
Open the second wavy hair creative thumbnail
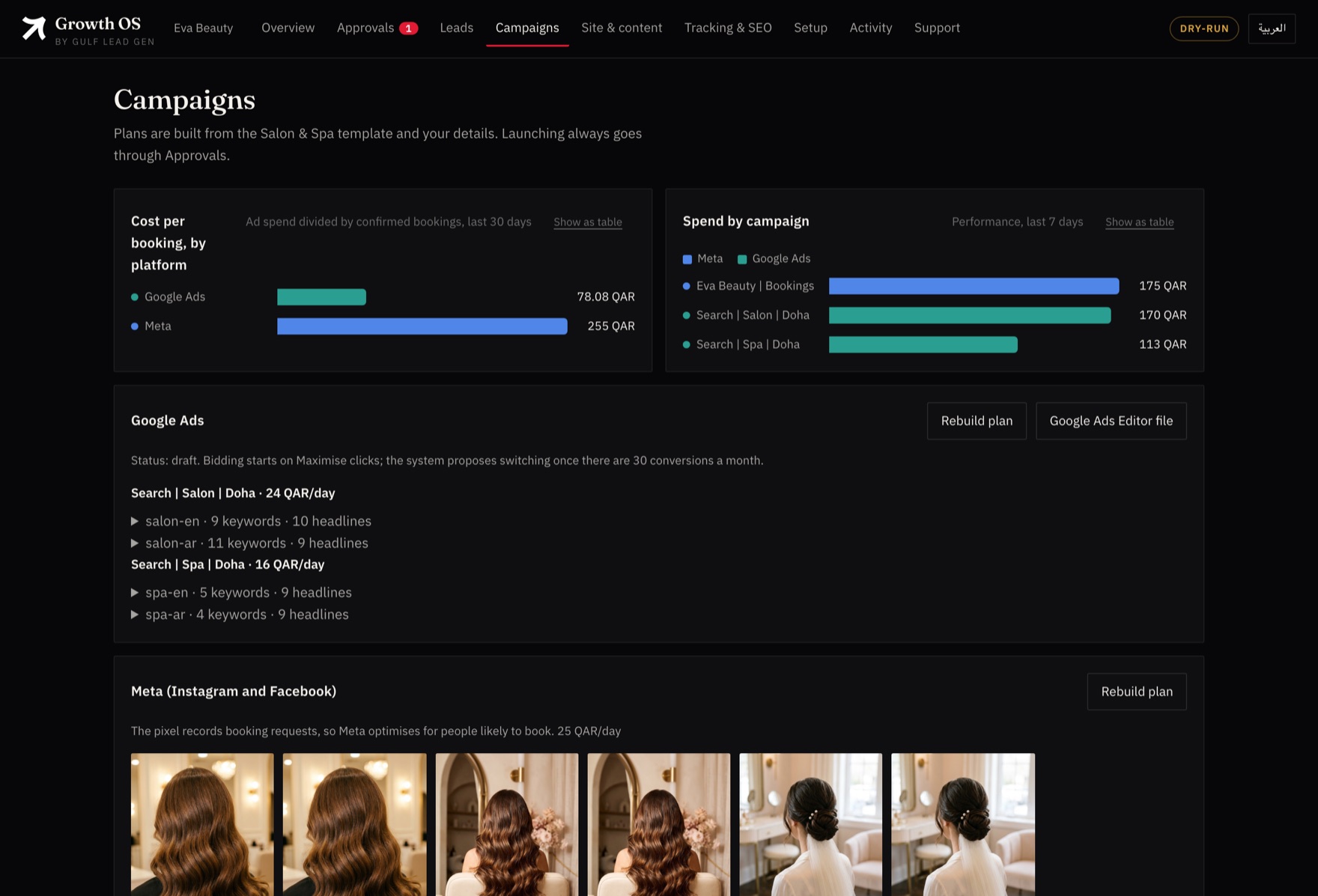click(x=354, y=824)
